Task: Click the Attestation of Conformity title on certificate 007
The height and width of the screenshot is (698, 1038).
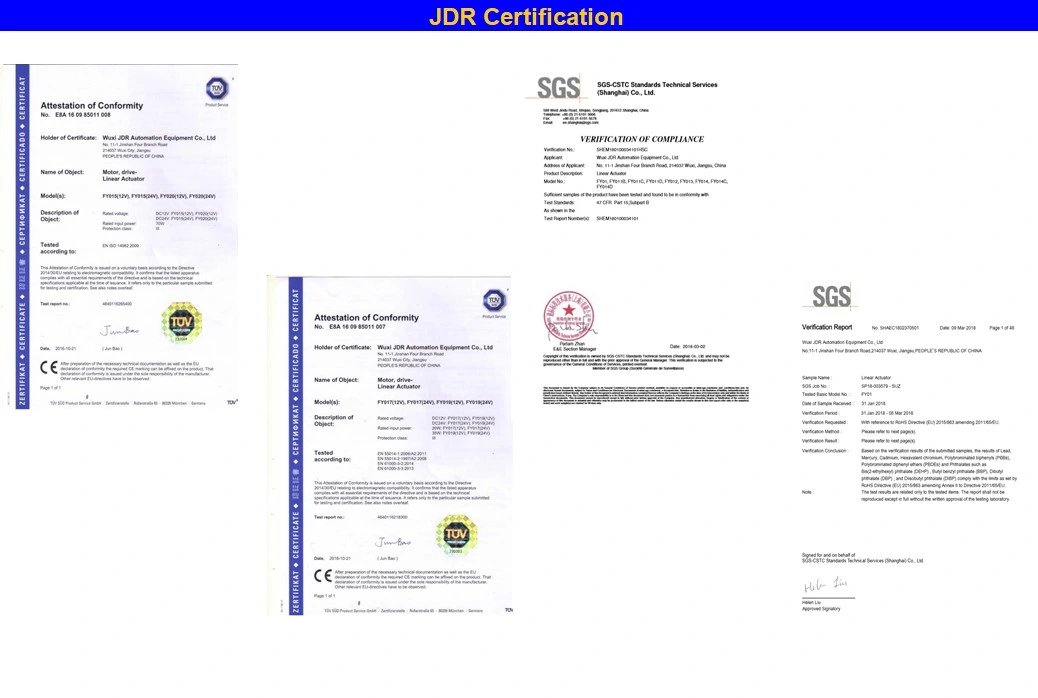Action: coord(366,318)
